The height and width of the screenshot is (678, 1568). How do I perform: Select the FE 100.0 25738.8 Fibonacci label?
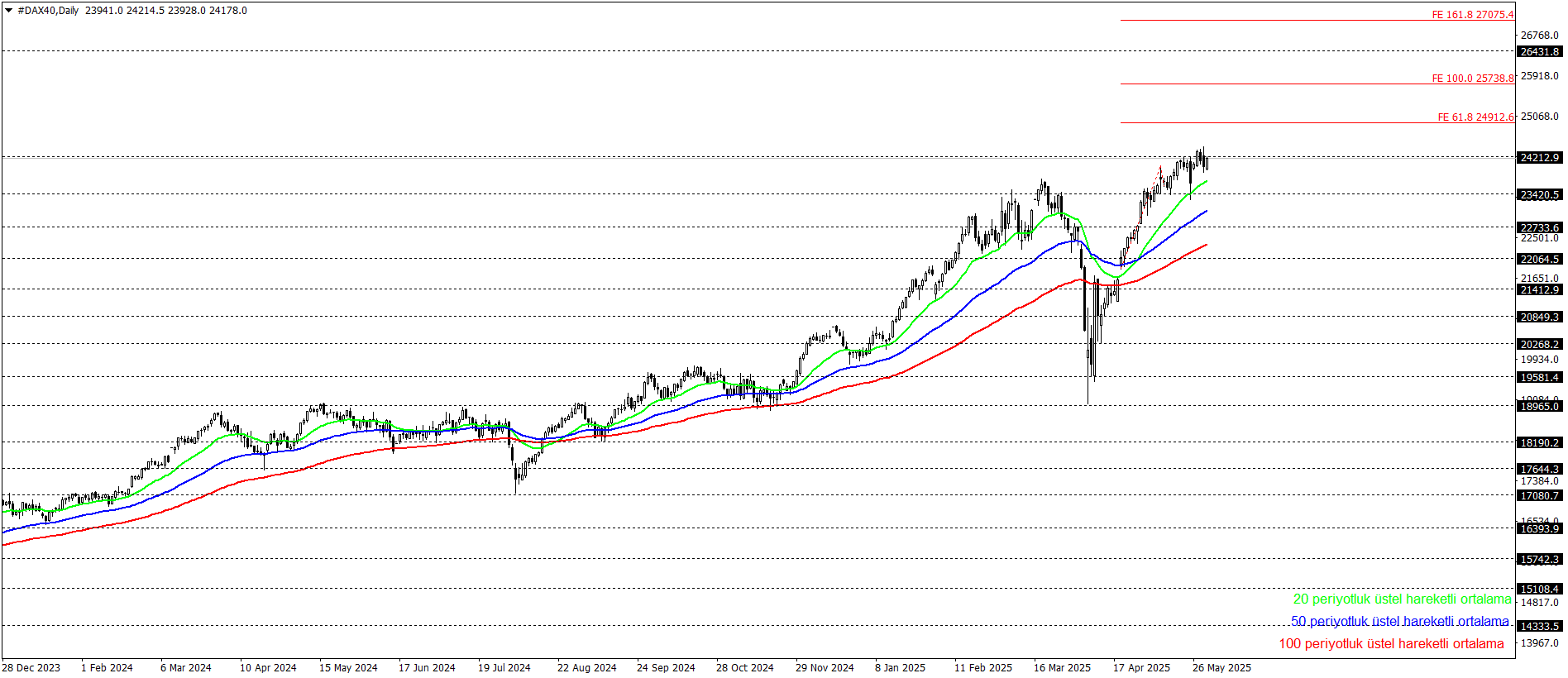1473,79
